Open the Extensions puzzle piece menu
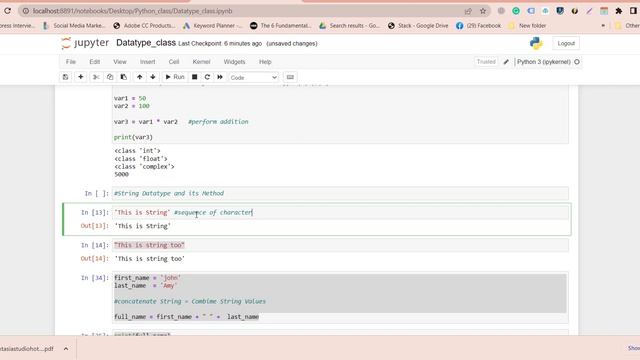 [x=619, y=11]
